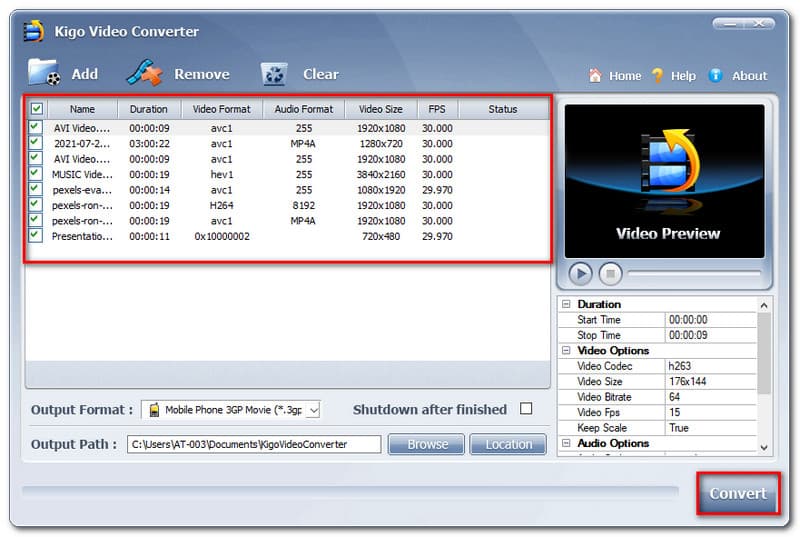The height and width of the screenshot is (537, 800).
Task: Click the video preview seek slider
Action: pyautogui.click(x=694, y=273)
